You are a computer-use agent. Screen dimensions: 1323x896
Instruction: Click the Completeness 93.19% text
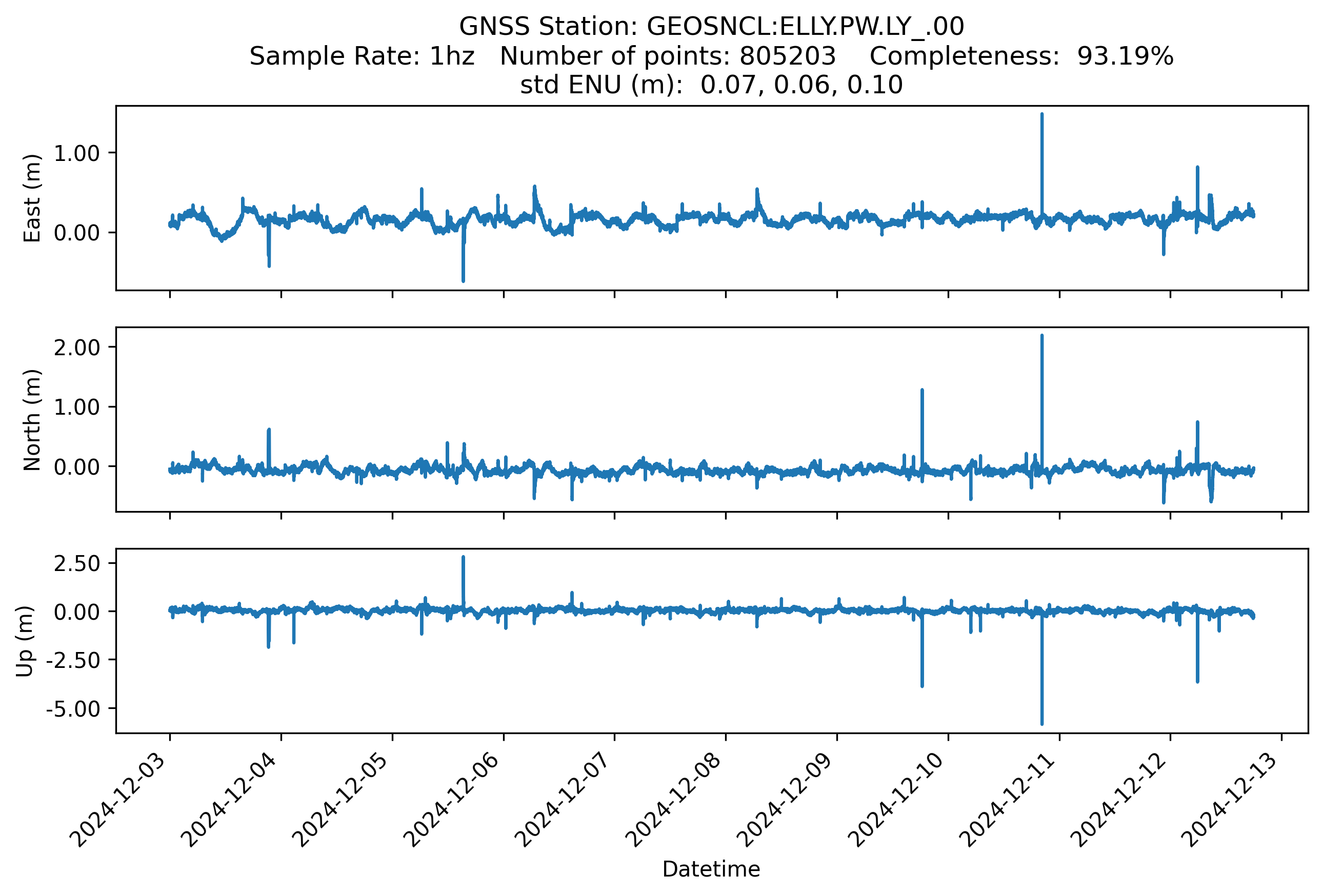click(x=1021, y=56)
